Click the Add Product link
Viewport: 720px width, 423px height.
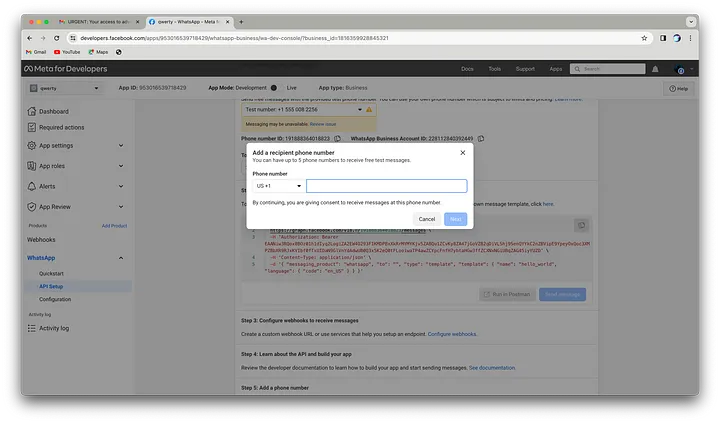coord(114,226)
